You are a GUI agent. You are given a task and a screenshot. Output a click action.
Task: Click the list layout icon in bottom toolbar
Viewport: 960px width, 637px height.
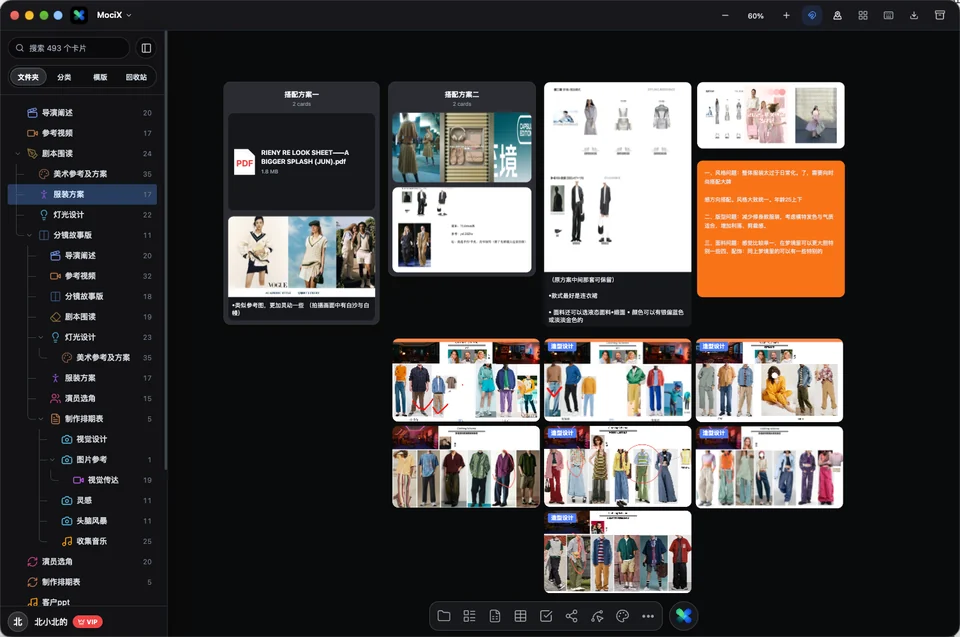[470, 616]
